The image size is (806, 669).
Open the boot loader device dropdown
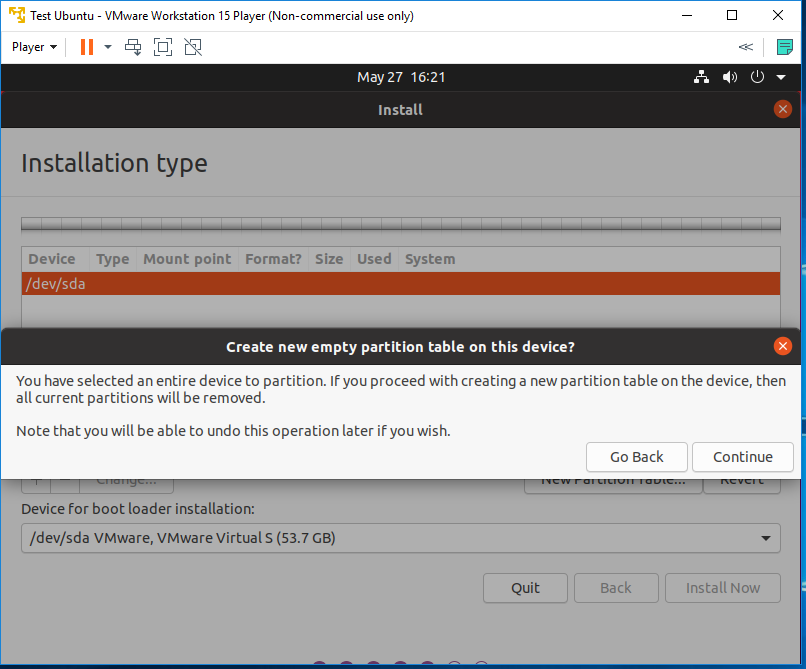pos(401,538)
